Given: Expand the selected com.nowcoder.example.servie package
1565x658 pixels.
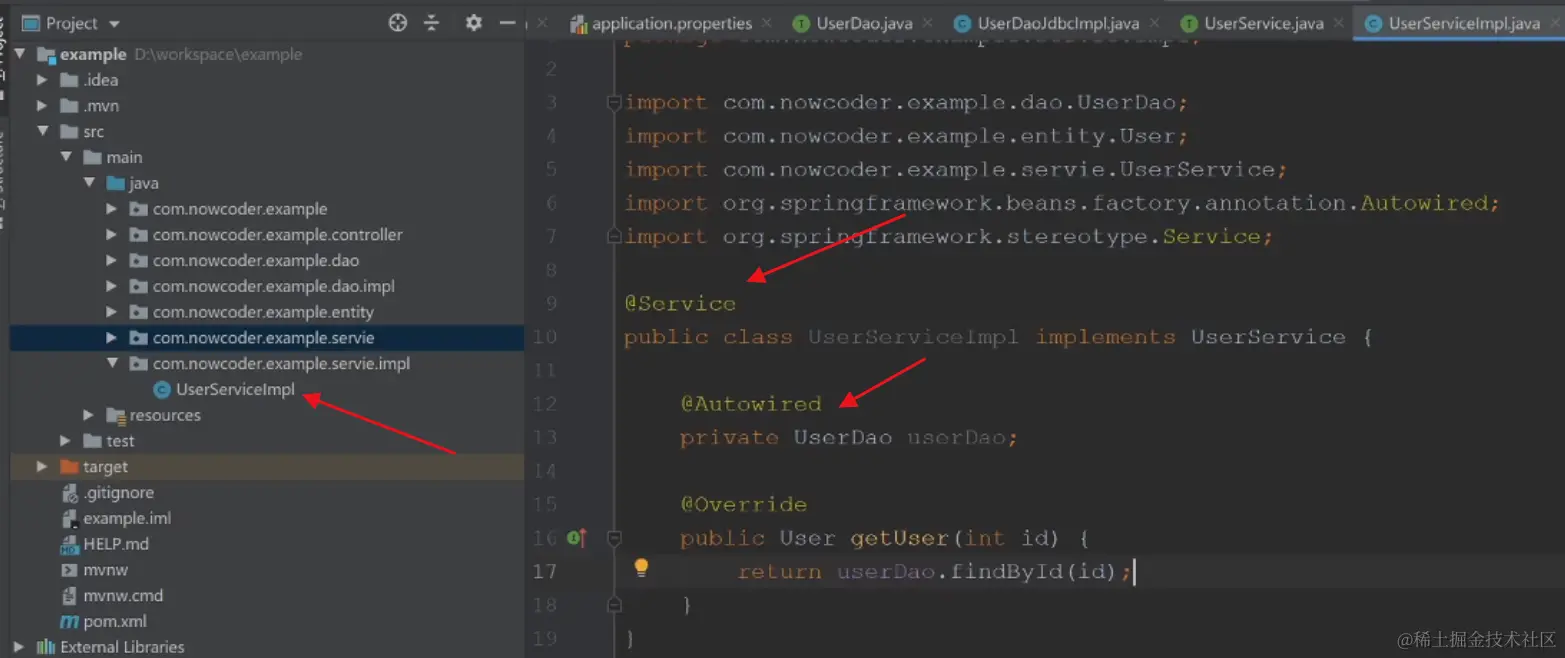Looking at the screenshot, I should tap(112, 338).
